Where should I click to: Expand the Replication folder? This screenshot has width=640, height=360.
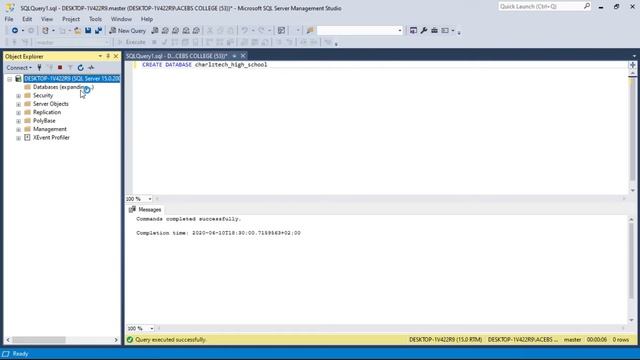click(x=18, y=113)
